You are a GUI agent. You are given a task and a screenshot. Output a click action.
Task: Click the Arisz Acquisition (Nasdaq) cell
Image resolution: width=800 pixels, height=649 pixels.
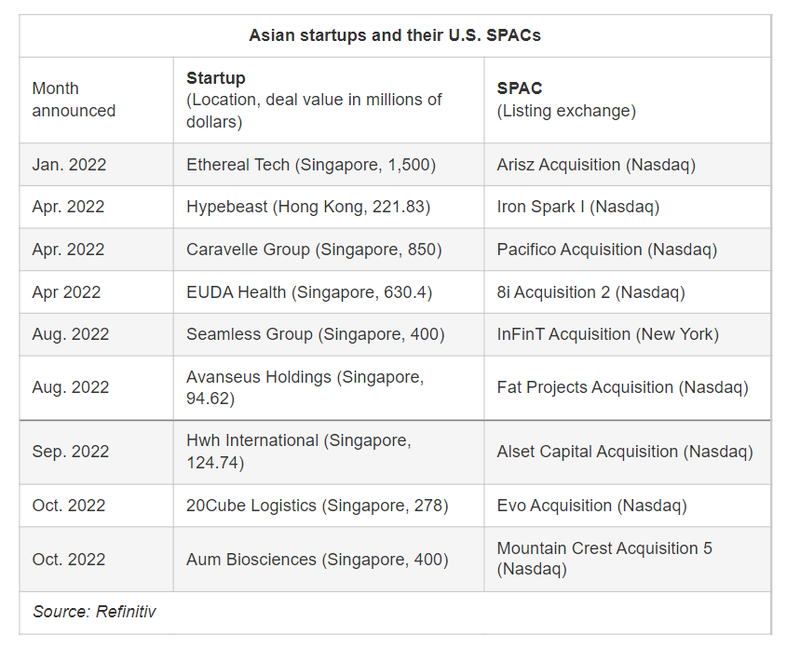point(596,164)
